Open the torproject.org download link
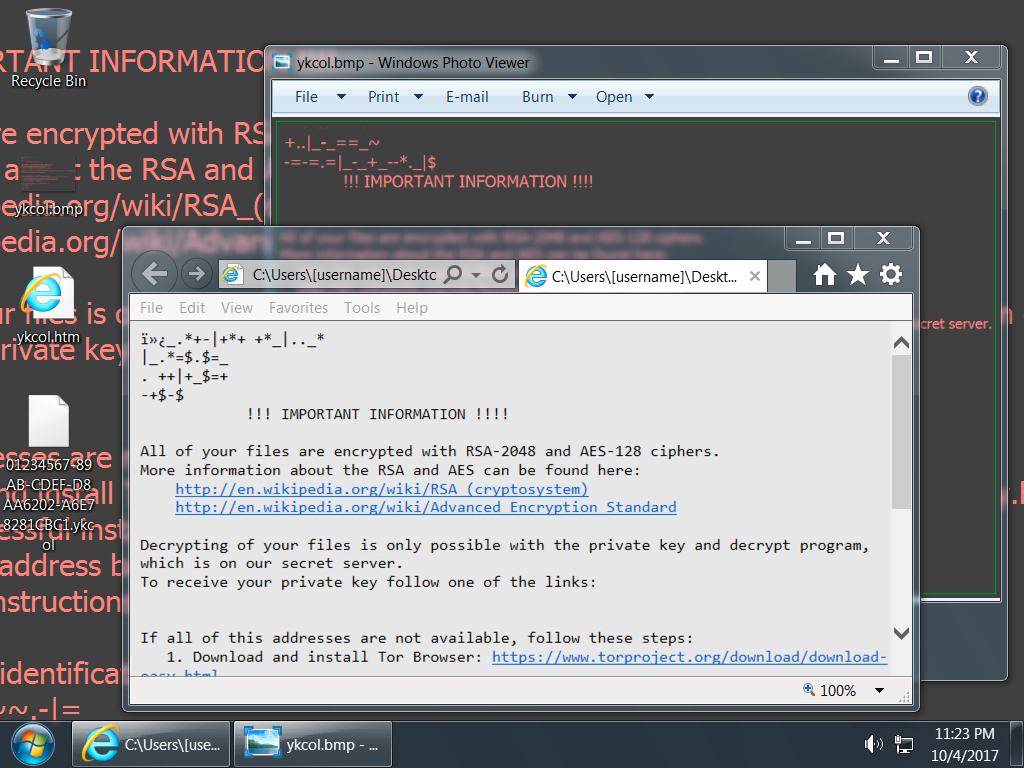Viewport: 1024px width, 768px height. pyautogui.click(x=690, y=657)
